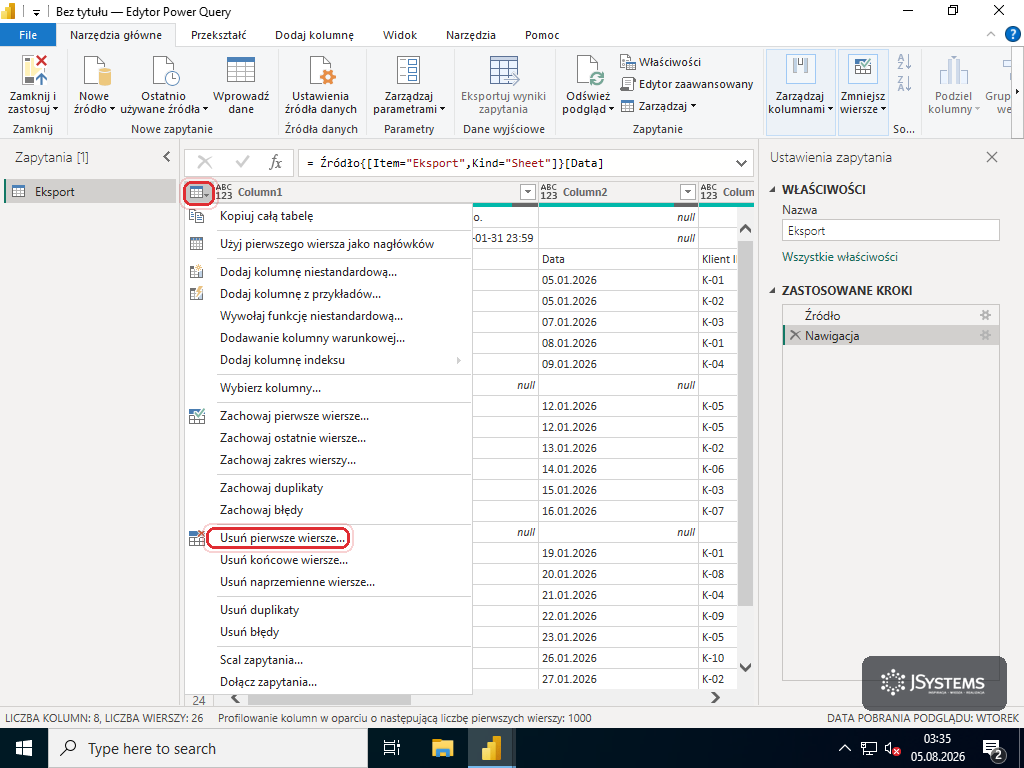Open Power Query help question icon

click(1012, 35)
